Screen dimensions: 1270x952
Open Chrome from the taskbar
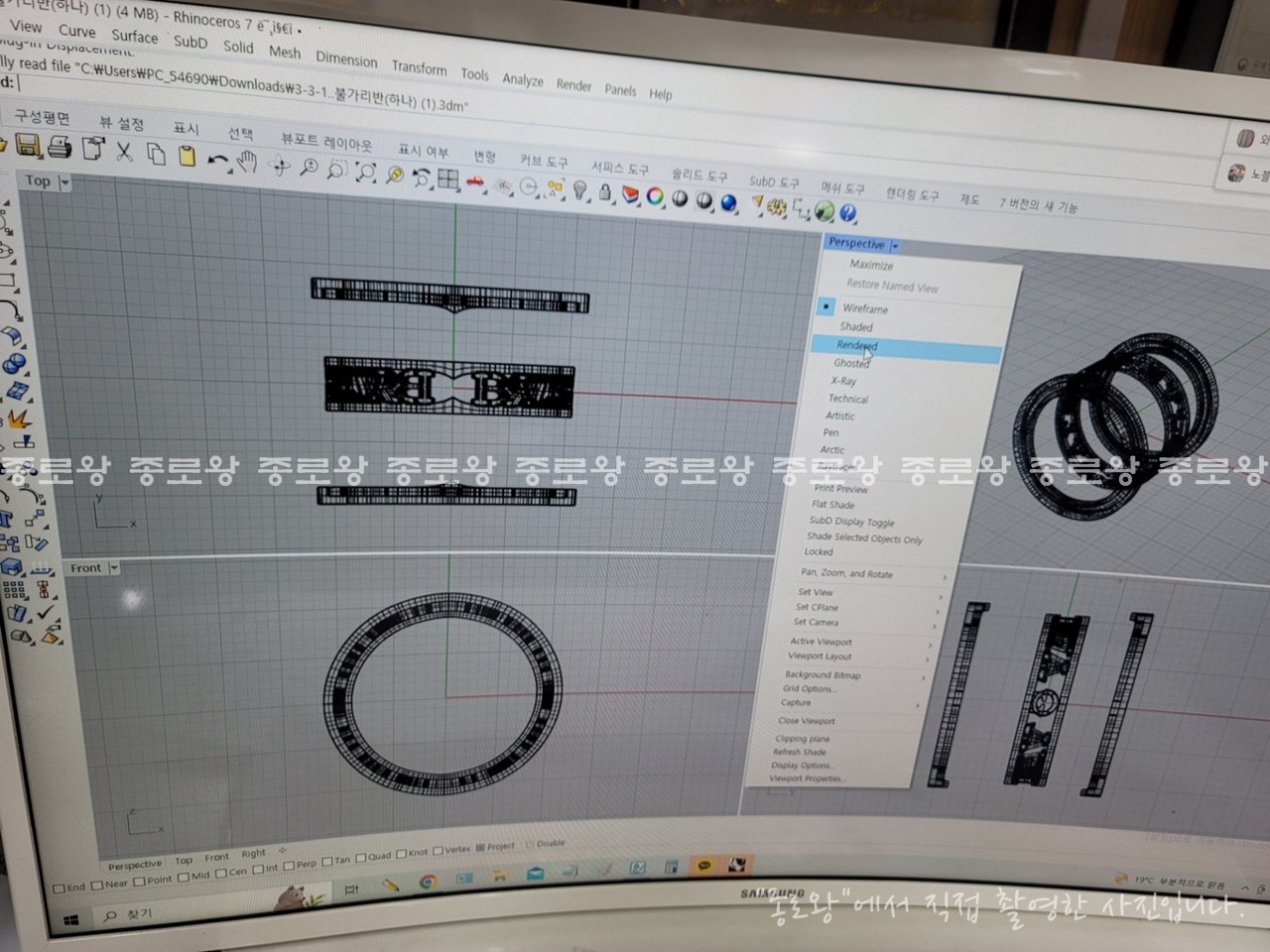click(x=428, y=882)
